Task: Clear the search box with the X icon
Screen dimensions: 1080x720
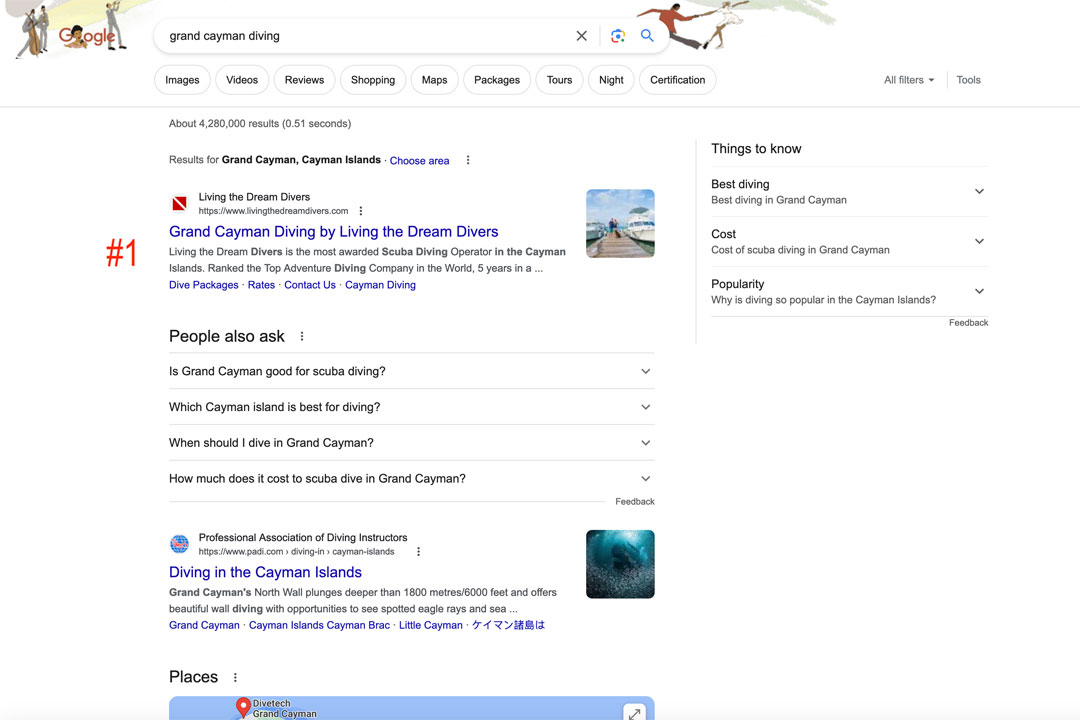Action: pyautogui.click(x=581, y=36)
